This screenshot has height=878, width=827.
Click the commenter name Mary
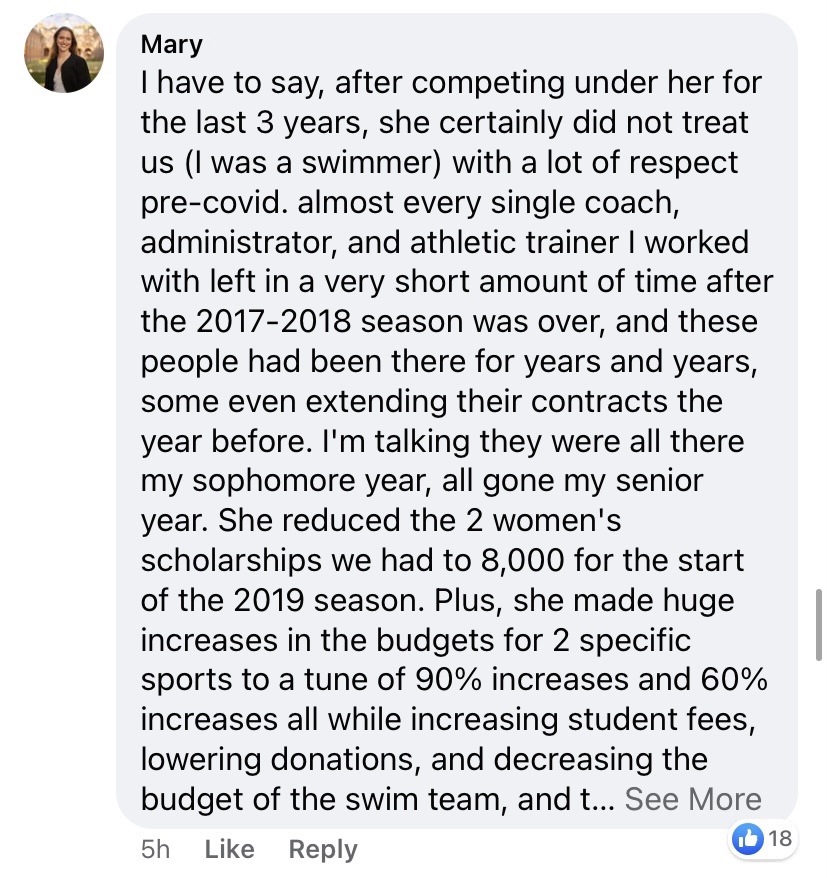click(x=171, y=44)
